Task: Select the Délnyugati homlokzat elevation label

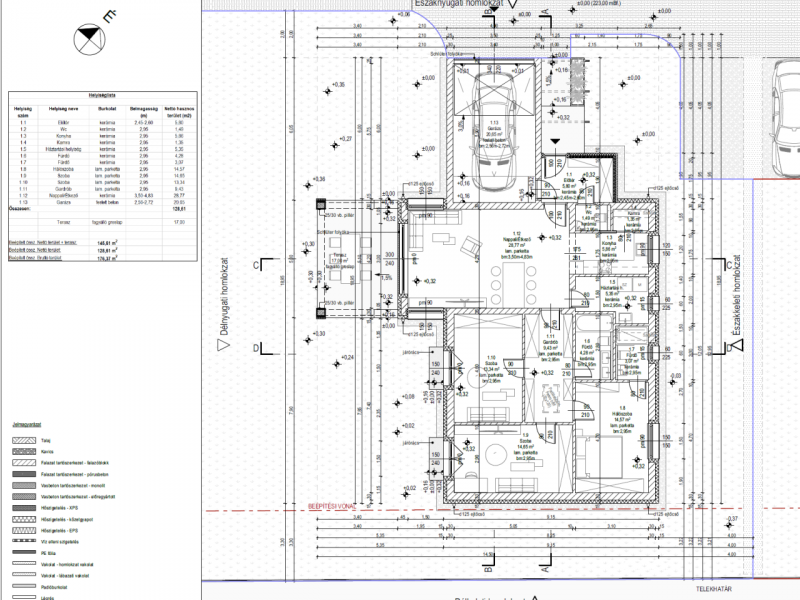Action: [x=224, y=296]
